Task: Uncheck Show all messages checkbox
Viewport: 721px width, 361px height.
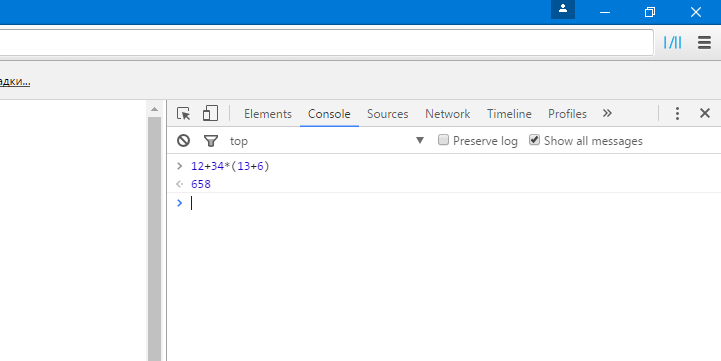Action: pos(534,140)
